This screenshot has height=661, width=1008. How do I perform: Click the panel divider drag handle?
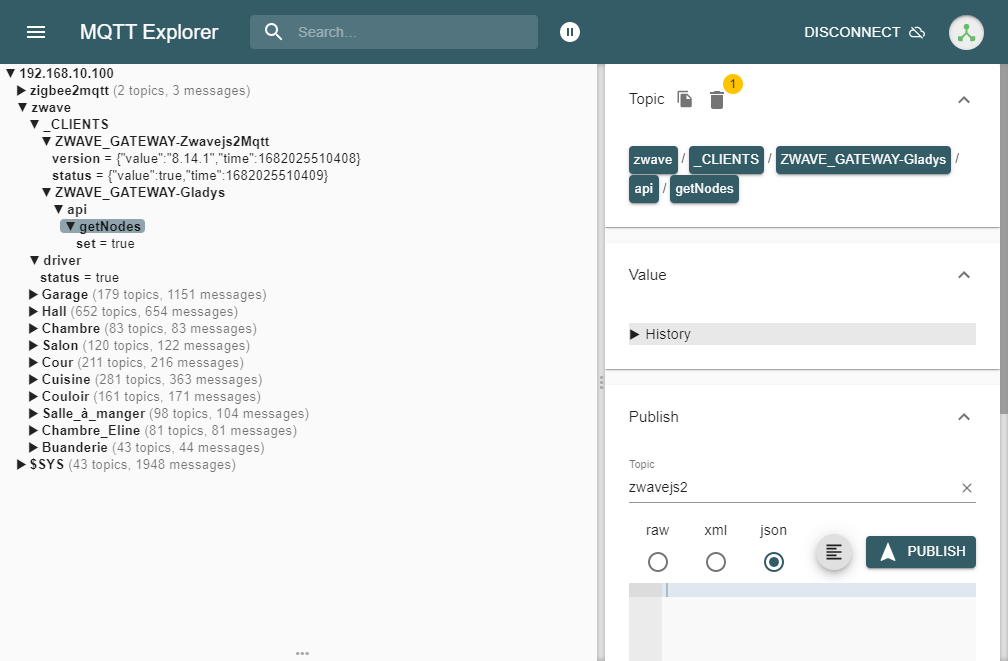[601, 382]
